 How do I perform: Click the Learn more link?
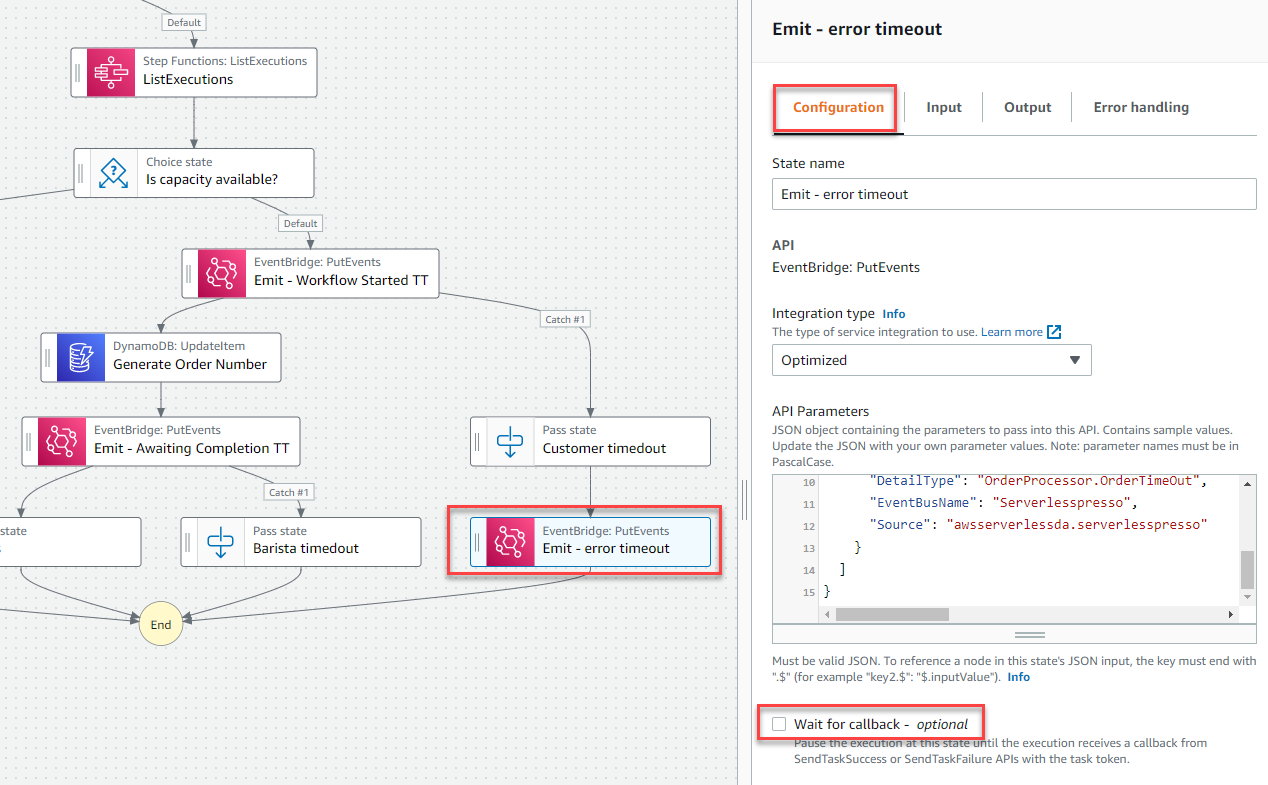pyautogui.click(x=1012, y=332)
